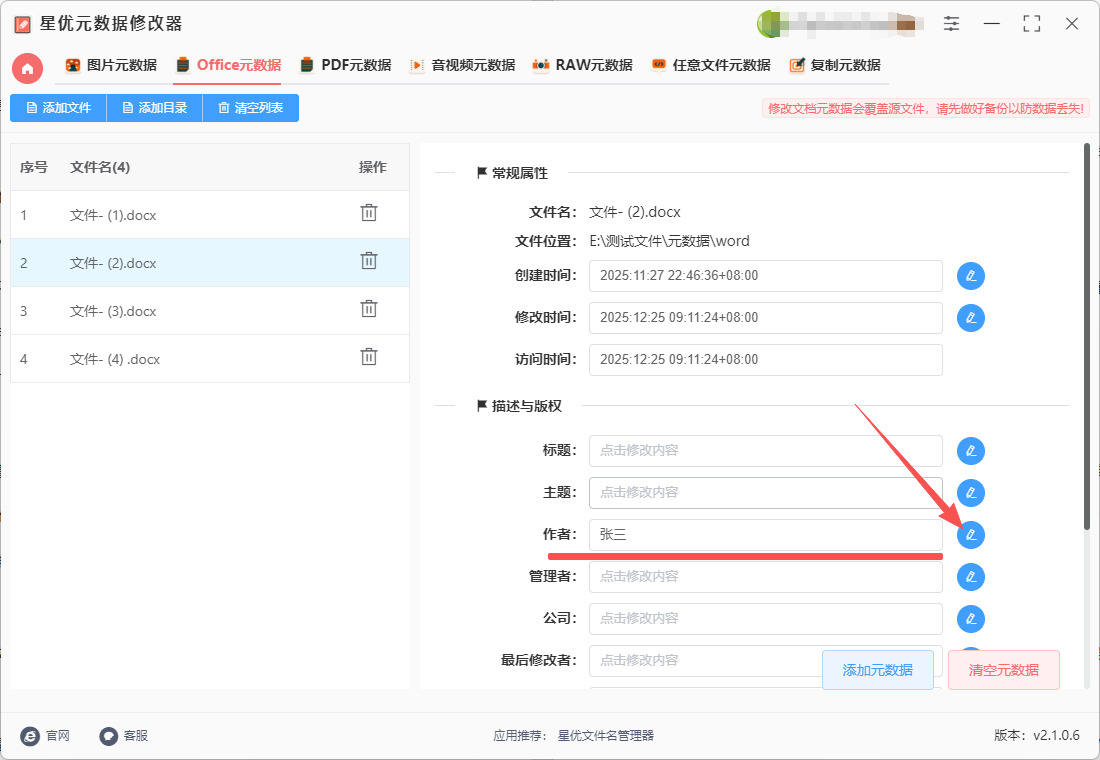Click the 修改时间 input field
The height and width of the screenshot is (760, 1100).
coord(765,318)
